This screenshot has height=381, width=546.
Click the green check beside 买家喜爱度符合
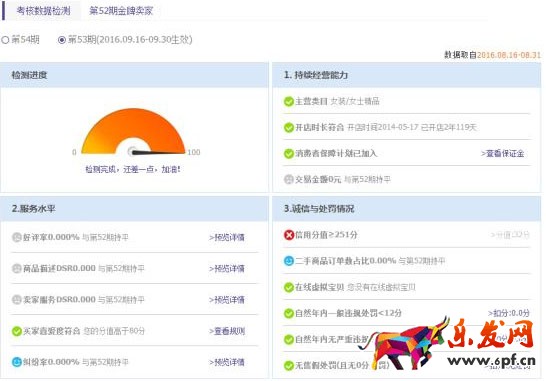coord(17,331)
